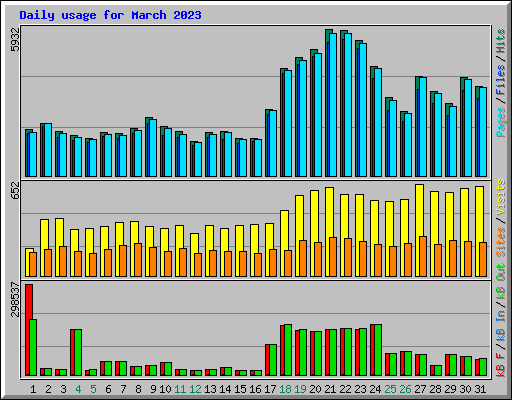Click the 'kB Out' legend label
512x400 pixels.
(501, 281)
